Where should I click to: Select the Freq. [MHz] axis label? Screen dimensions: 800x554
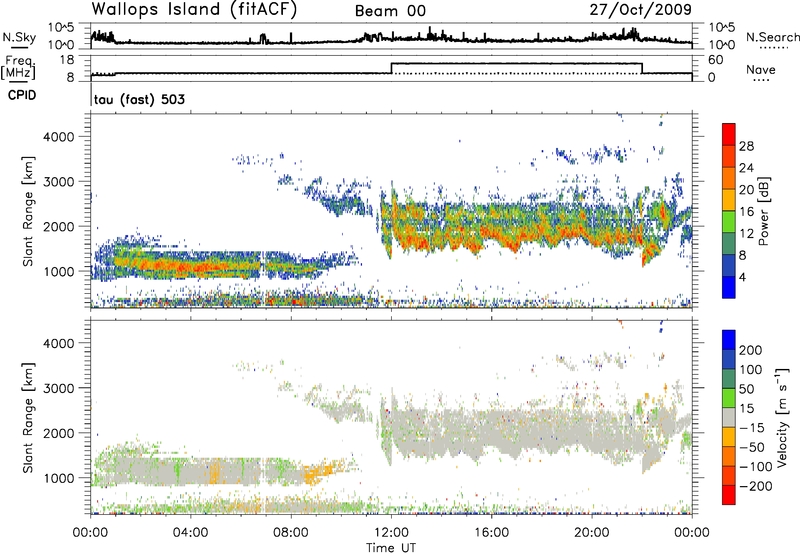pyautogui.click(x=19, y=67)
